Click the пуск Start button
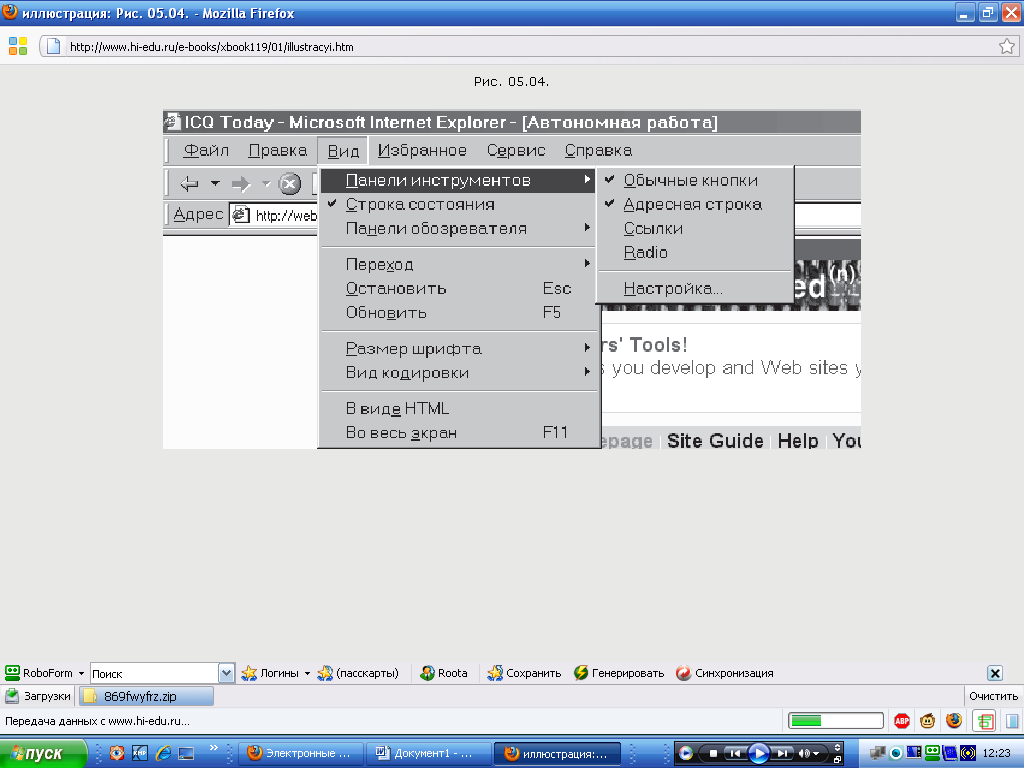The image size is (1024, 768). click(43, 754)
